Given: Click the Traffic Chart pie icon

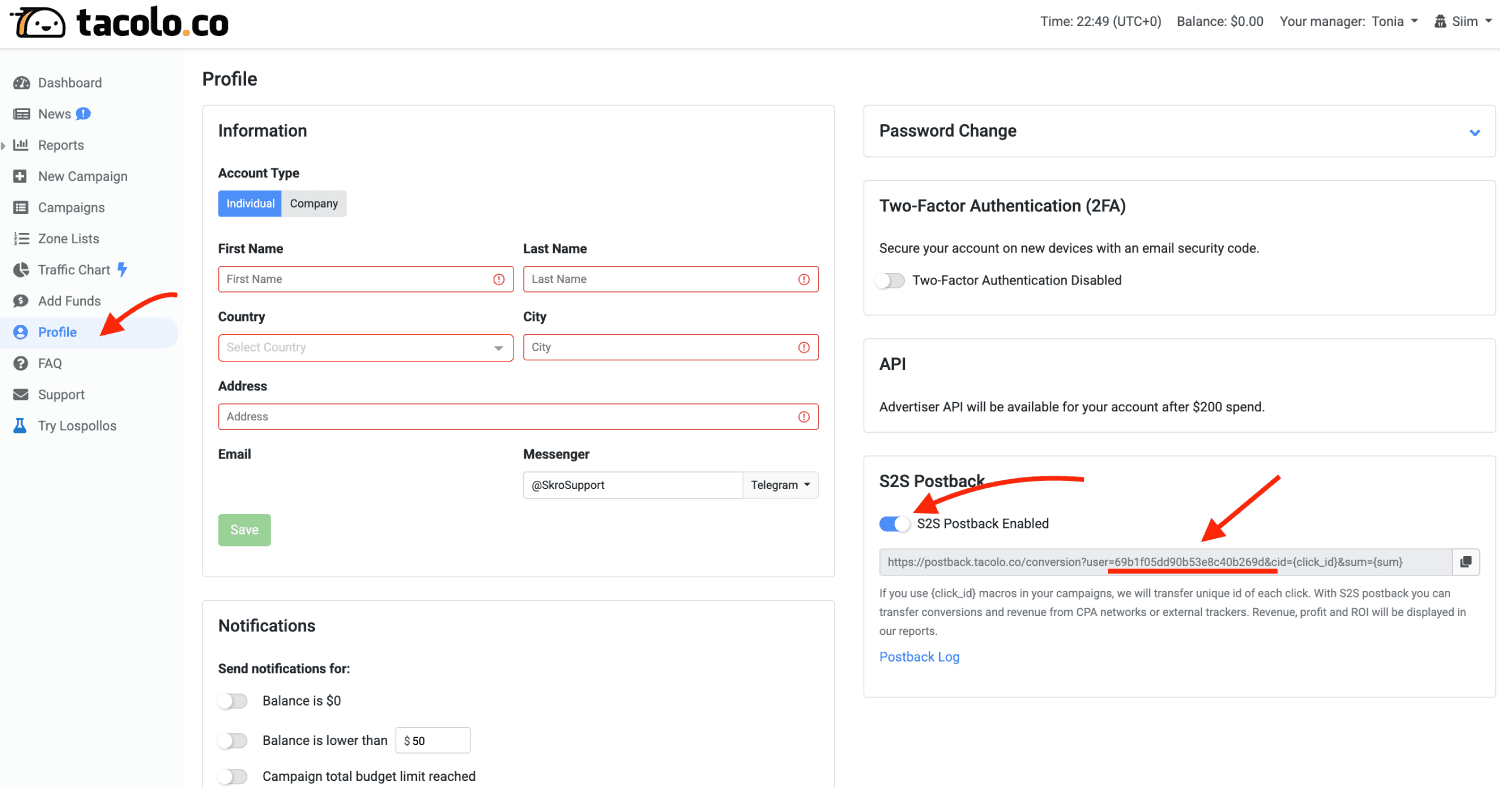Looking at the screenshot, I should (x=20, y=270).
